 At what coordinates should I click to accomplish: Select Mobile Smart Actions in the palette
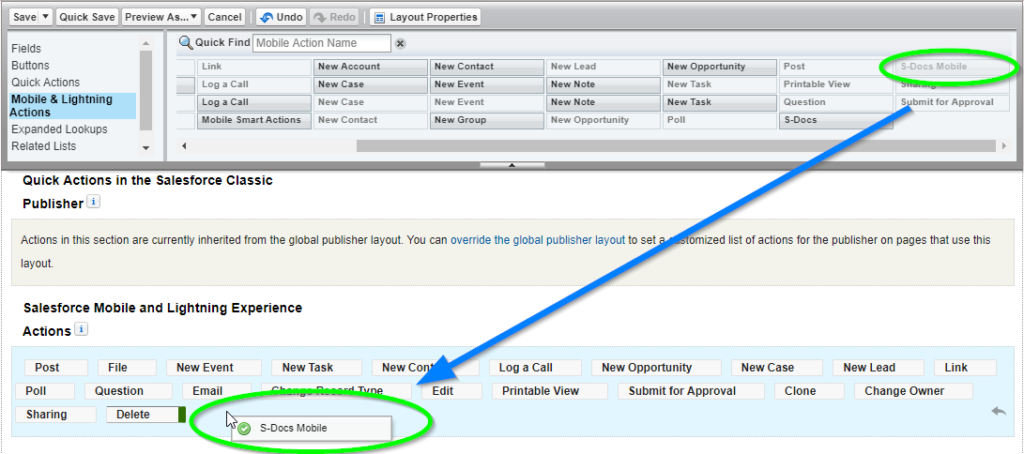click(x=254, y=120)
